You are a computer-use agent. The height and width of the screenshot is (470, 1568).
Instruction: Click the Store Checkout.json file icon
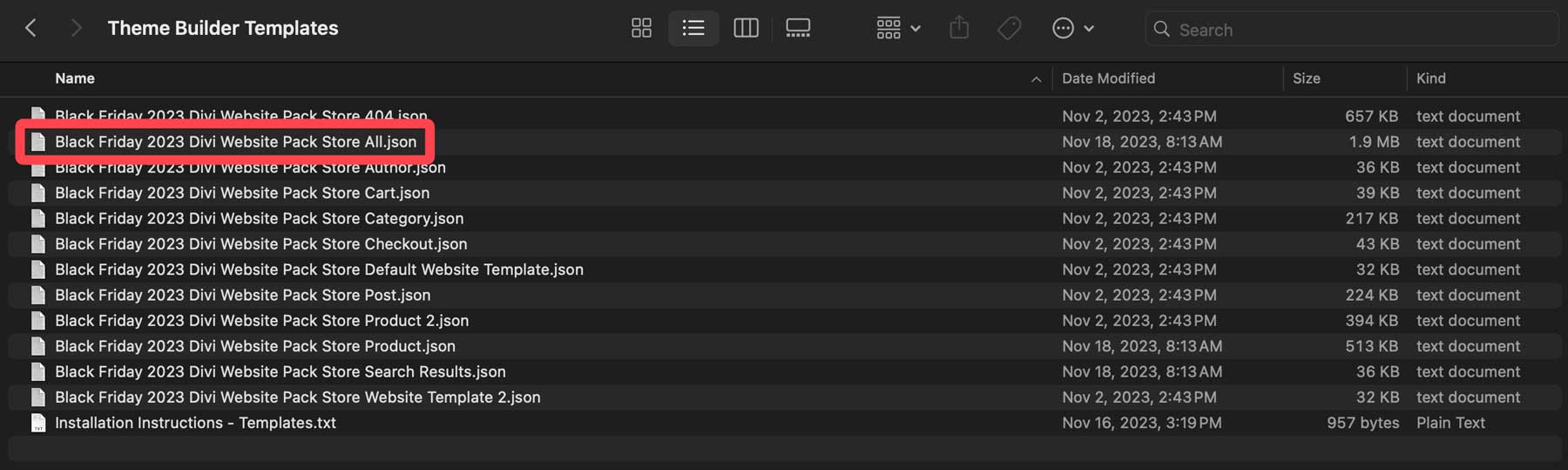[x=38, y=244]
